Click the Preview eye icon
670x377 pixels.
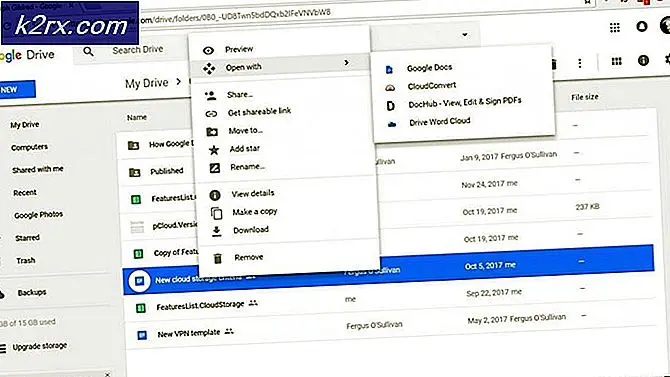click(x=209, y=50)
